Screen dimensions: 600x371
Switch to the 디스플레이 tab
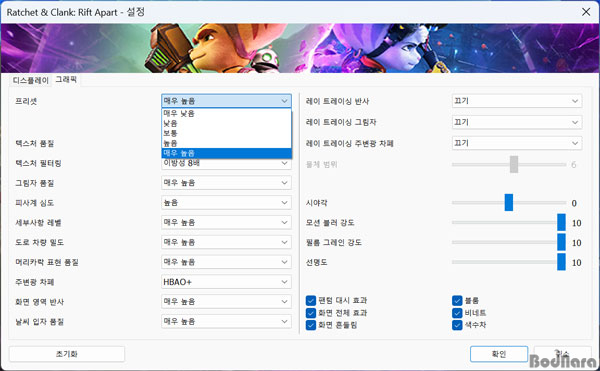[x=31, y=80]
